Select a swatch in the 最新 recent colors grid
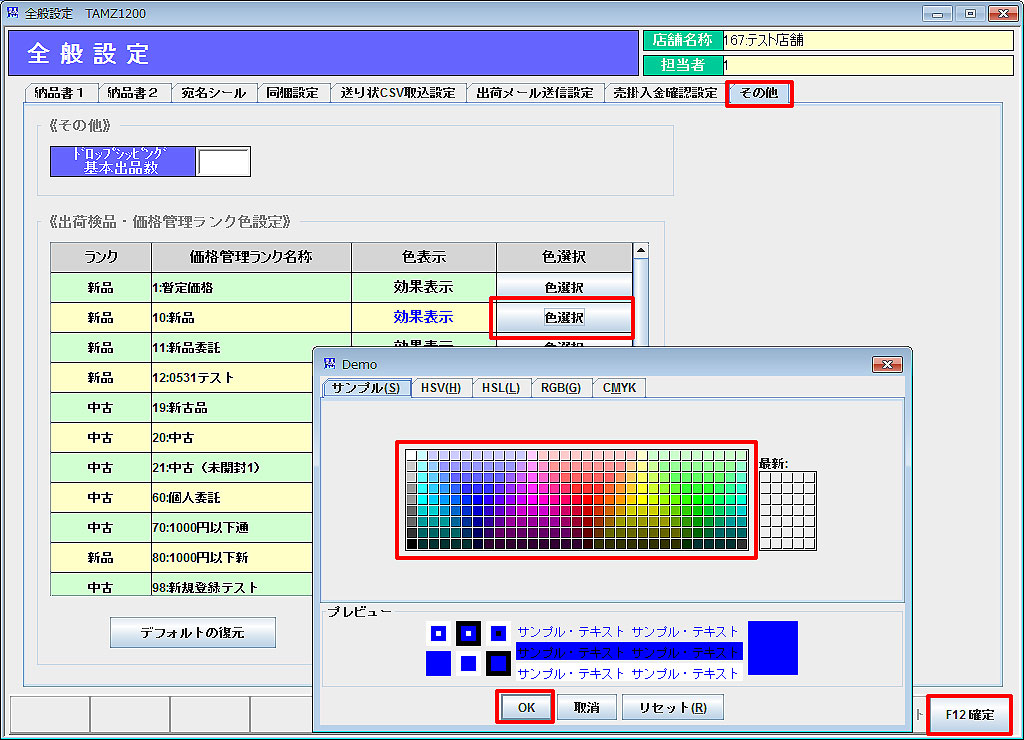The image size is (1024, 740). [x=787, y=510]
